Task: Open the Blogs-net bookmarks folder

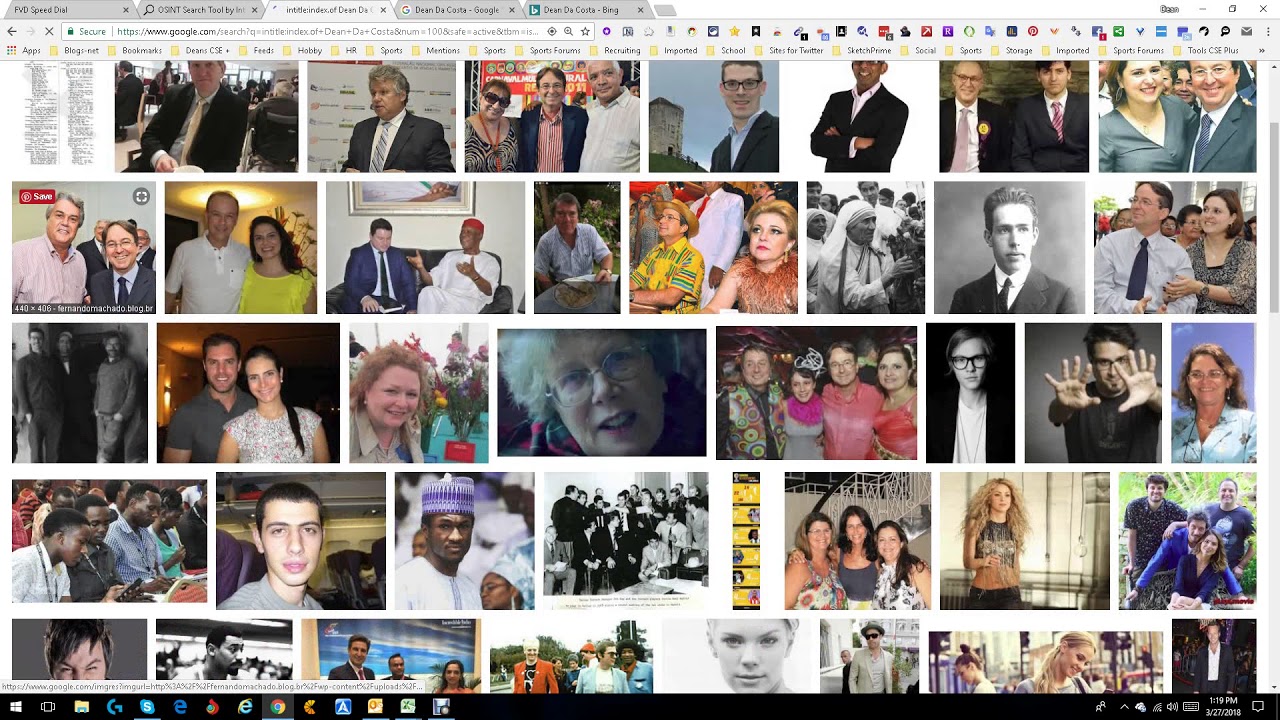Action: 73,50
